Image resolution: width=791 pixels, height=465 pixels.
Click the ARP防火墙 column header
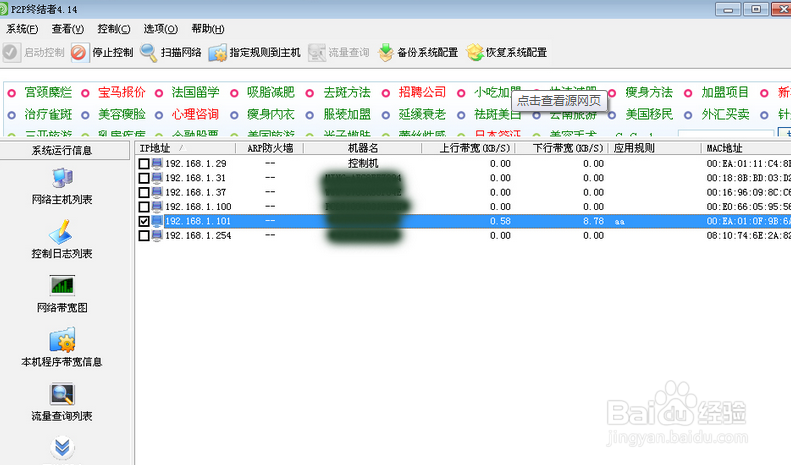[269, 148]
